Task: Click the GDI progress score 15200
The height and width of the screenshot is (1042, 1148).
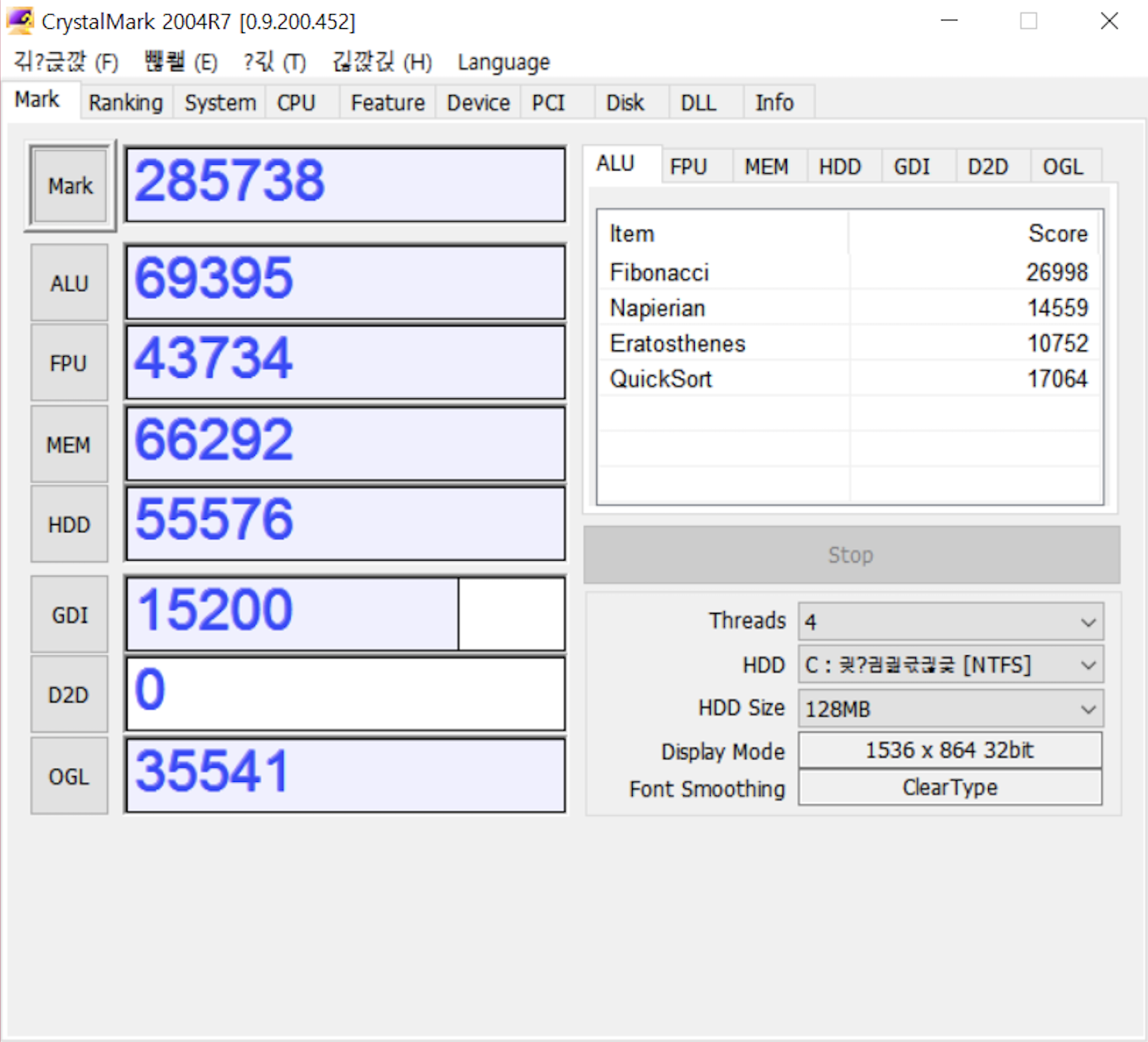Action: click(345, 614)
